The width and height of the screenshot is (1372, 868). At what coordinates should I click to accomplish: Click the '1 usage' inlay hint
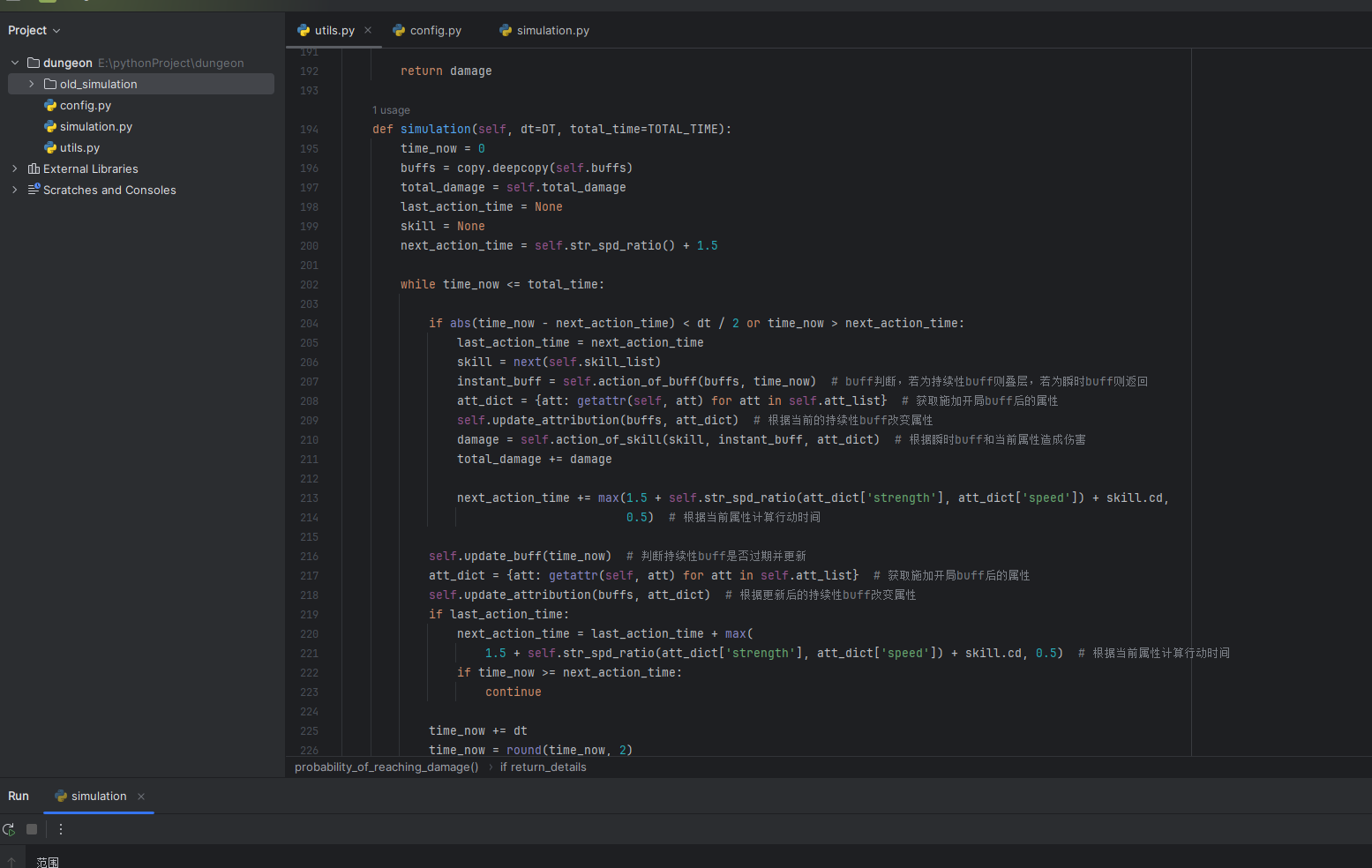pyautogui.click(x=391, y=110)
